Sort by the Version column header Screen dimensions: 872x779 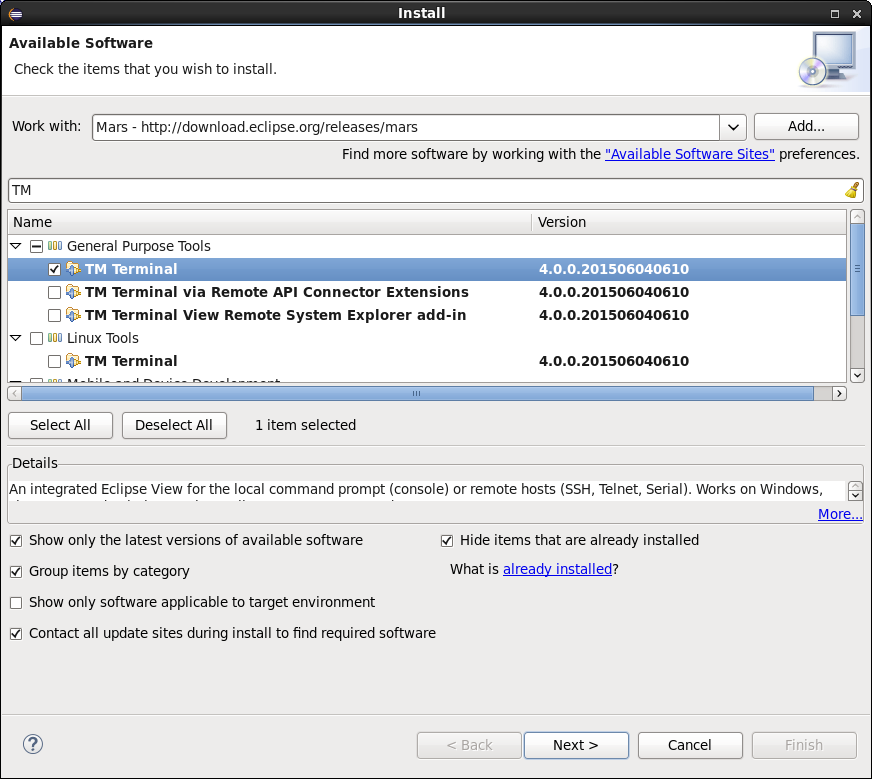[689, 222]
